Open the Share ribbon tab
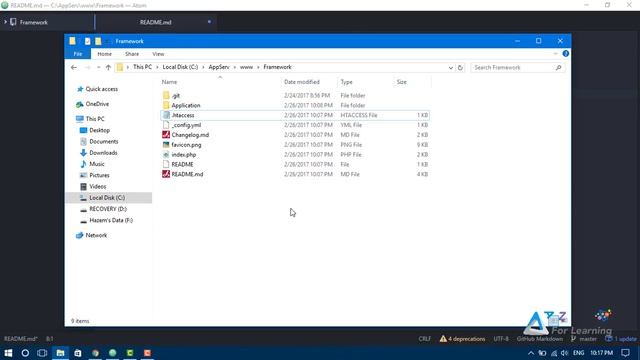640x360 pixels. (x=132, y=54)
